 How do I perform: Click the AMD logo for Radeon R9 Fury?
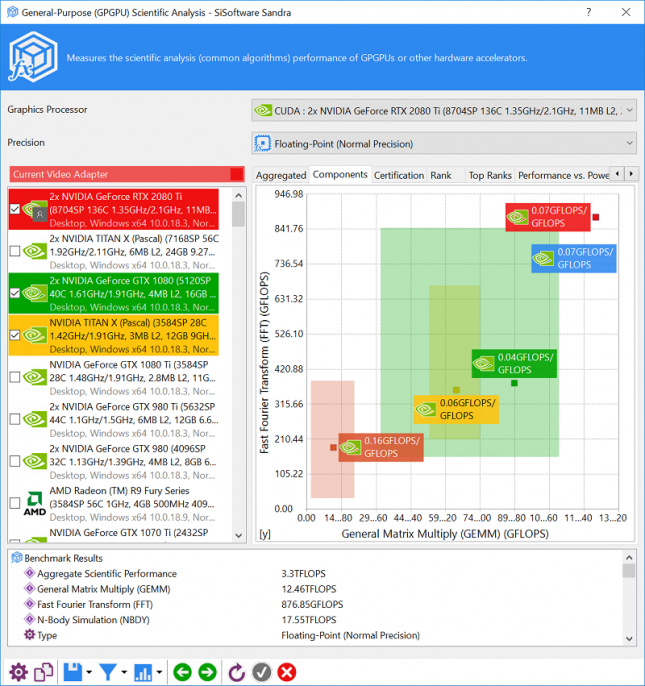(35, 504)
